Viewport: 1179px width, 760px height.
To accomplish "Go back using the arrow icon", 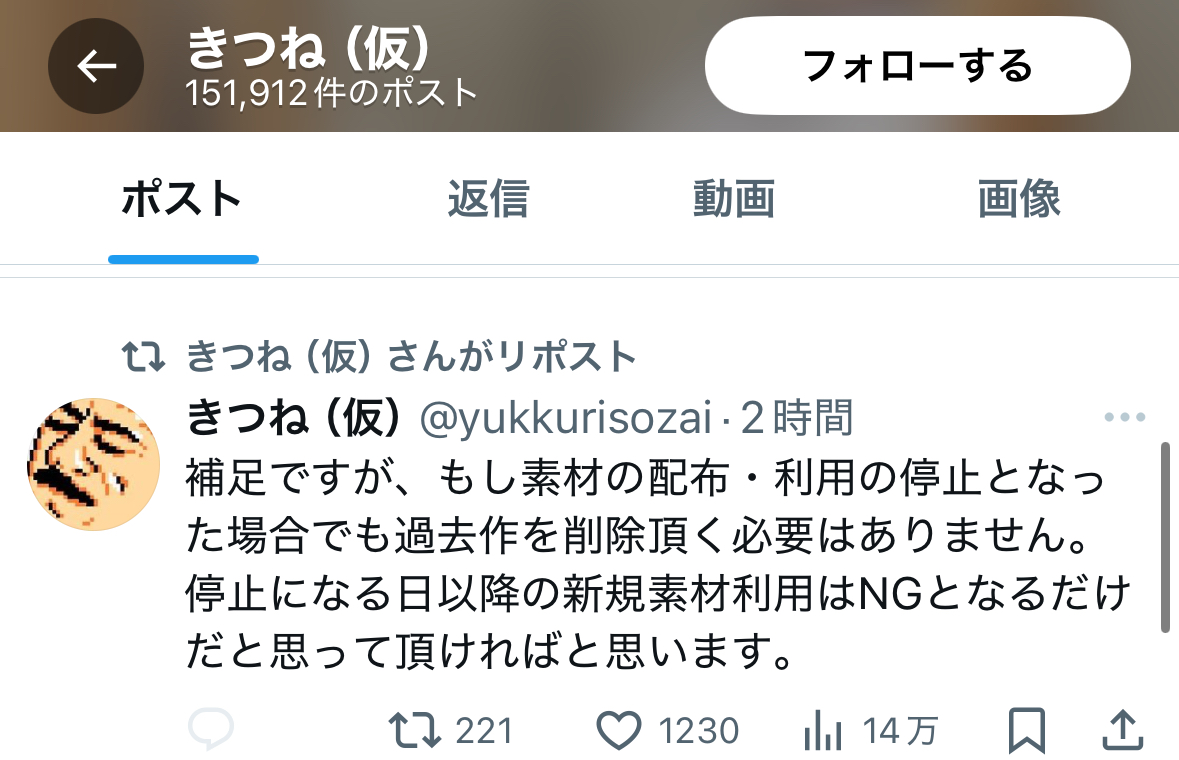I will pos(96,66).
